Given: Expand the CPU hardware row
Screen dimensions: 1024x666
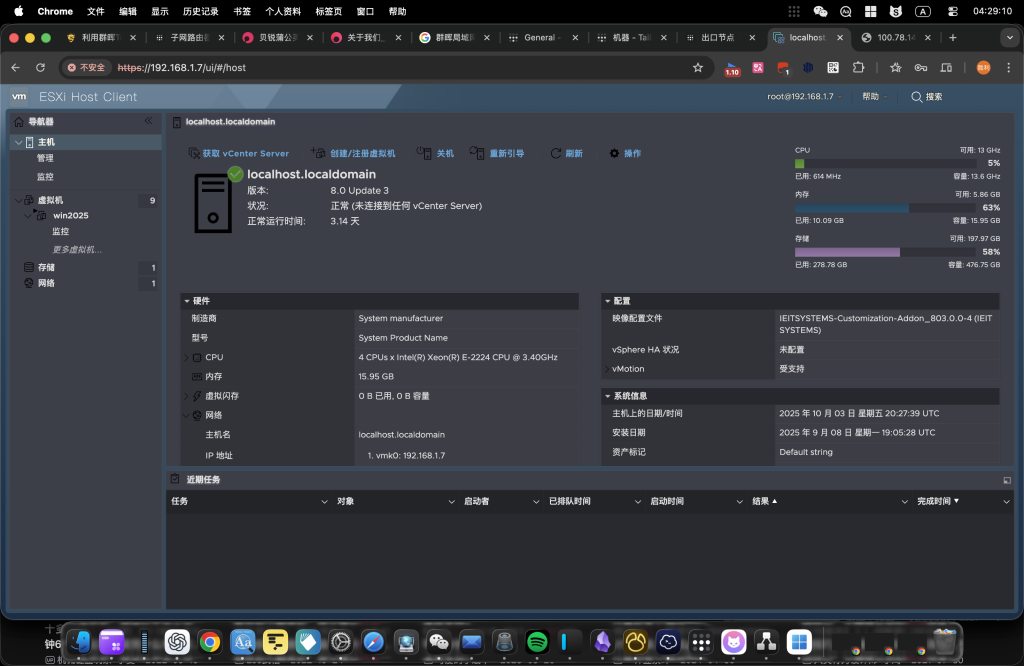Looking at the screenshot, I should click(186, 357).
